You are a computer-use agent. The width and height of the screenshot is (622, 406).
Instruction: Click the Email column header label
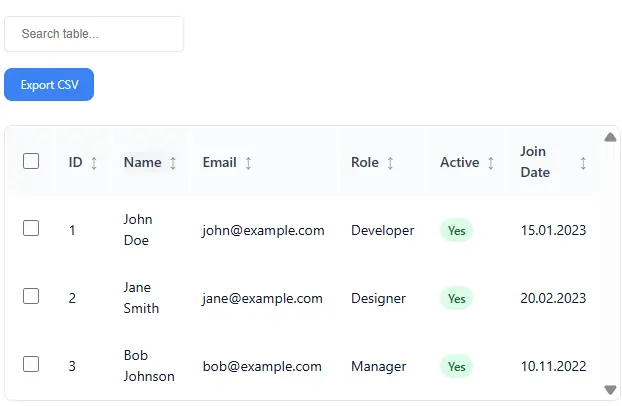219,162
